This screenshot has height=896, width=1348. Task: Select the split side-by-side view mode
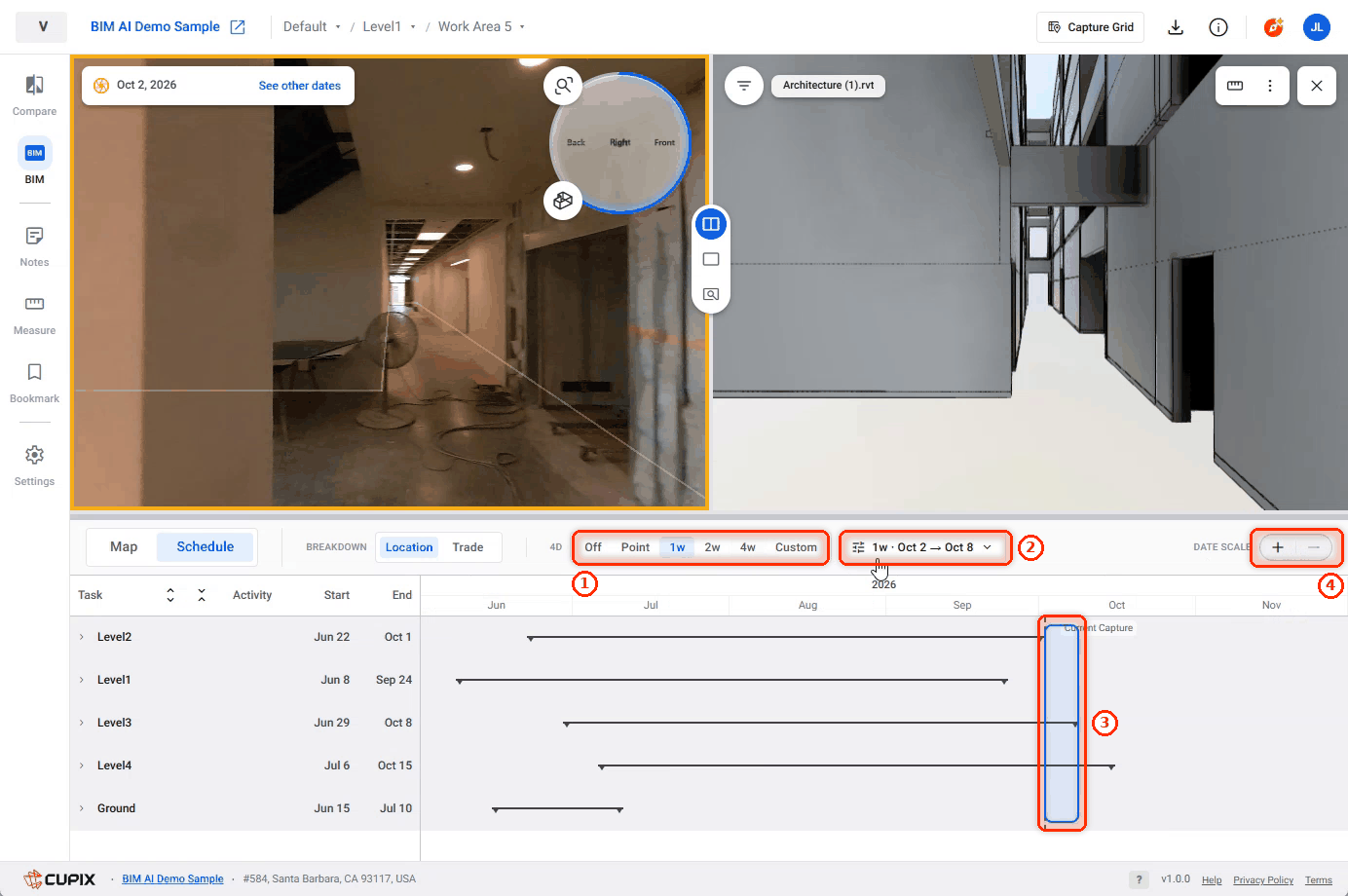711,225
